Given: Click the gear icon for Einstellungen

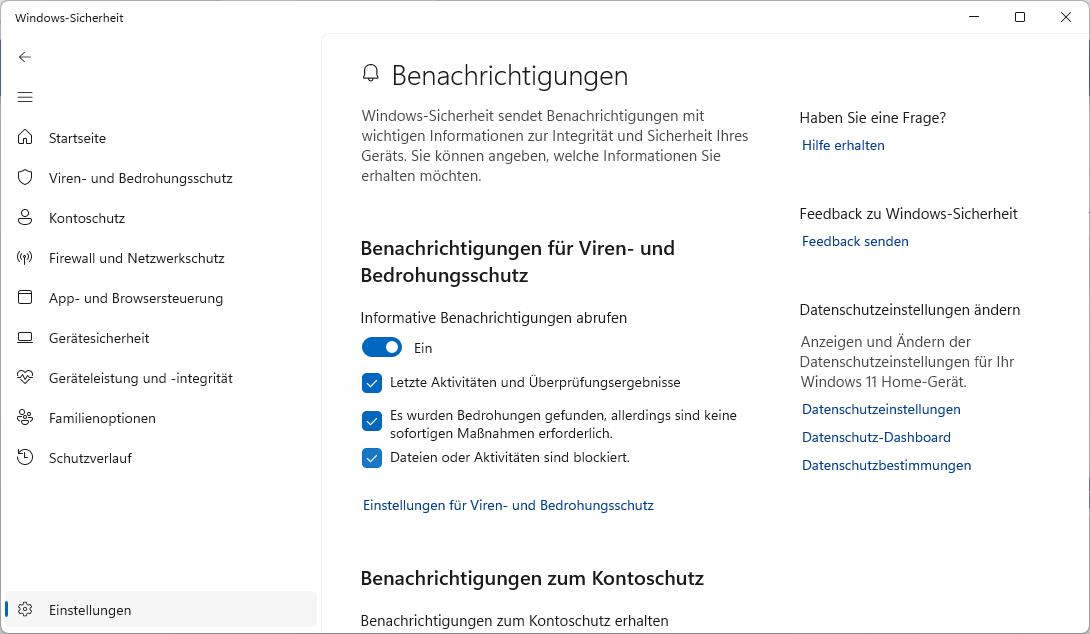Looking at the screenshot, I should (x=25, y=610).
